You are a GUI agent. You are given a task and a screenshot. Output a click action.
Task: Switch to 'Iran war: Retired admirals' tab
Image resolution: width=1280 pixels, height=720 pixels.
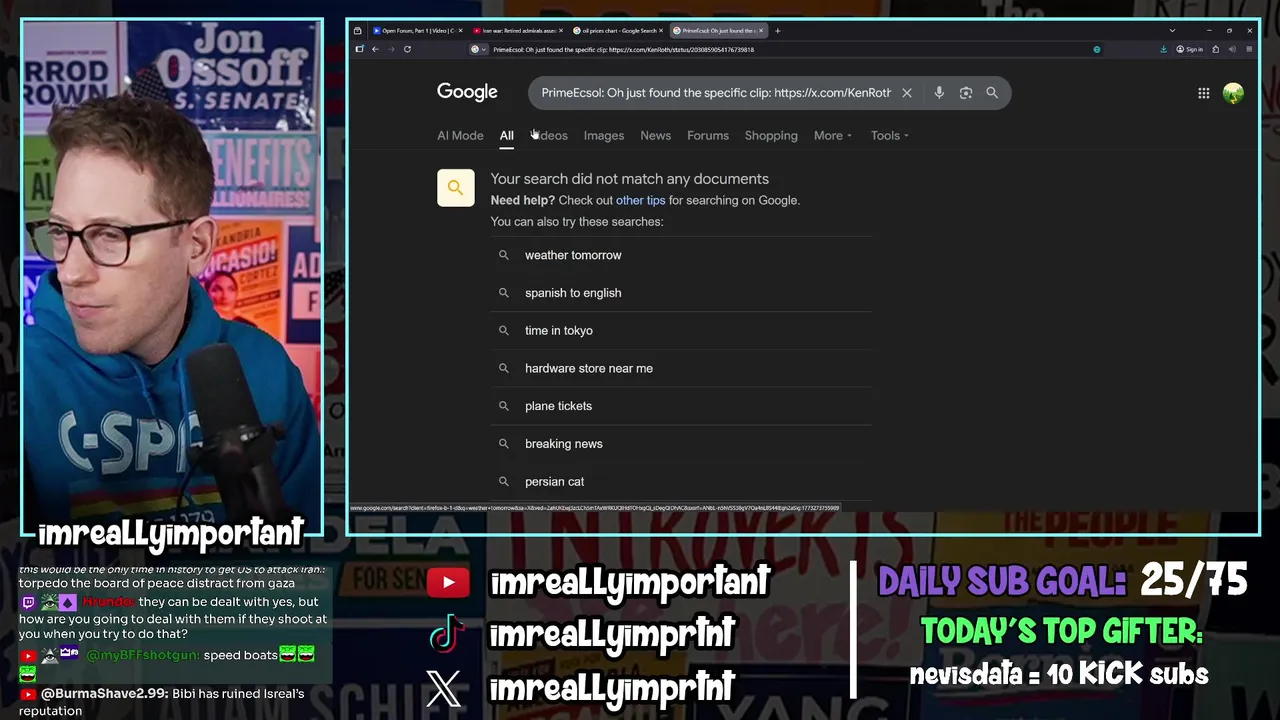point(516,30)
